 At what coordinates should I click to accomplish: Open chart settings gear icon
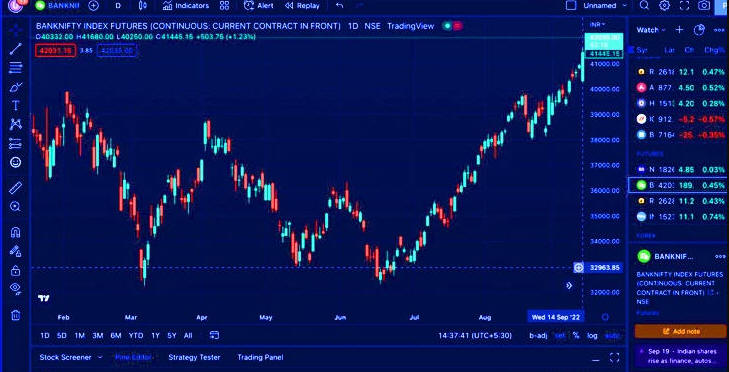click(664, 6)
